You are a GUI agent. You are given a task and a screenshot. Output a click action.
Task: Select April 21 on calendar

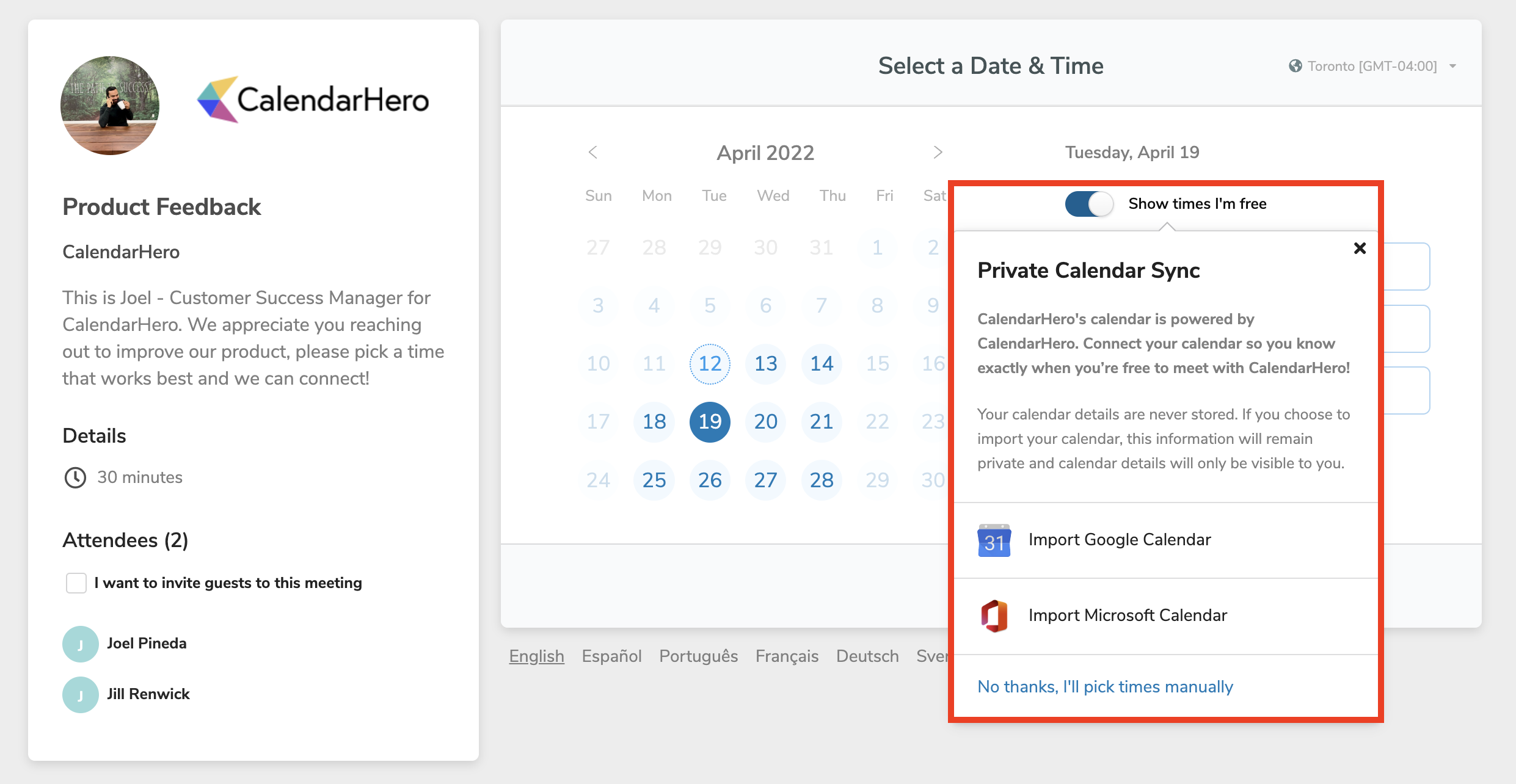[x=822, y=422]
